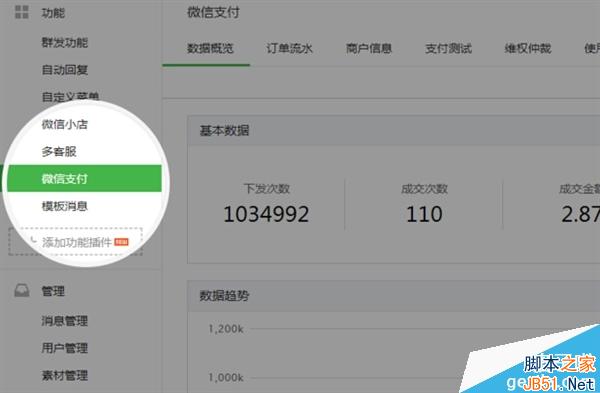The image size is (600, 393).
Task: Select 多客服 menu entry
Action: [59, 152]
